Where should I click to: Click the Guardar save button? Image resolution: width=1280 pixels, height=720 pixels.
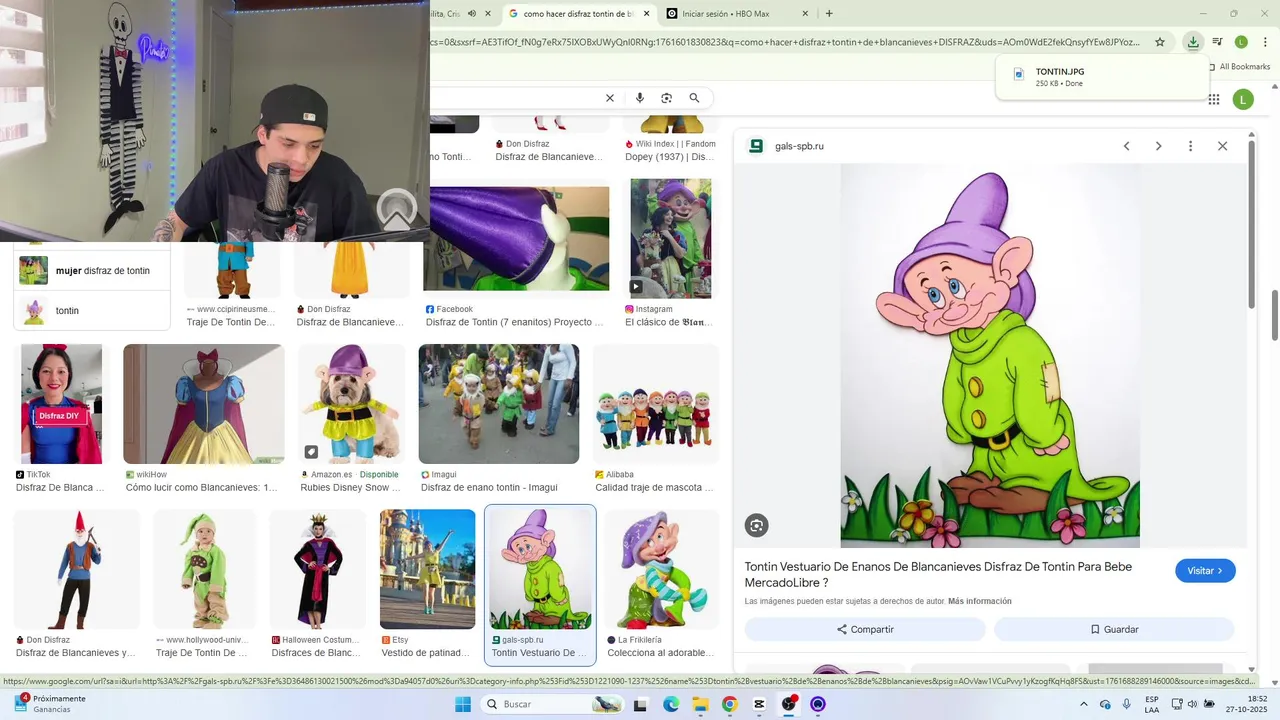(1114, 629)
